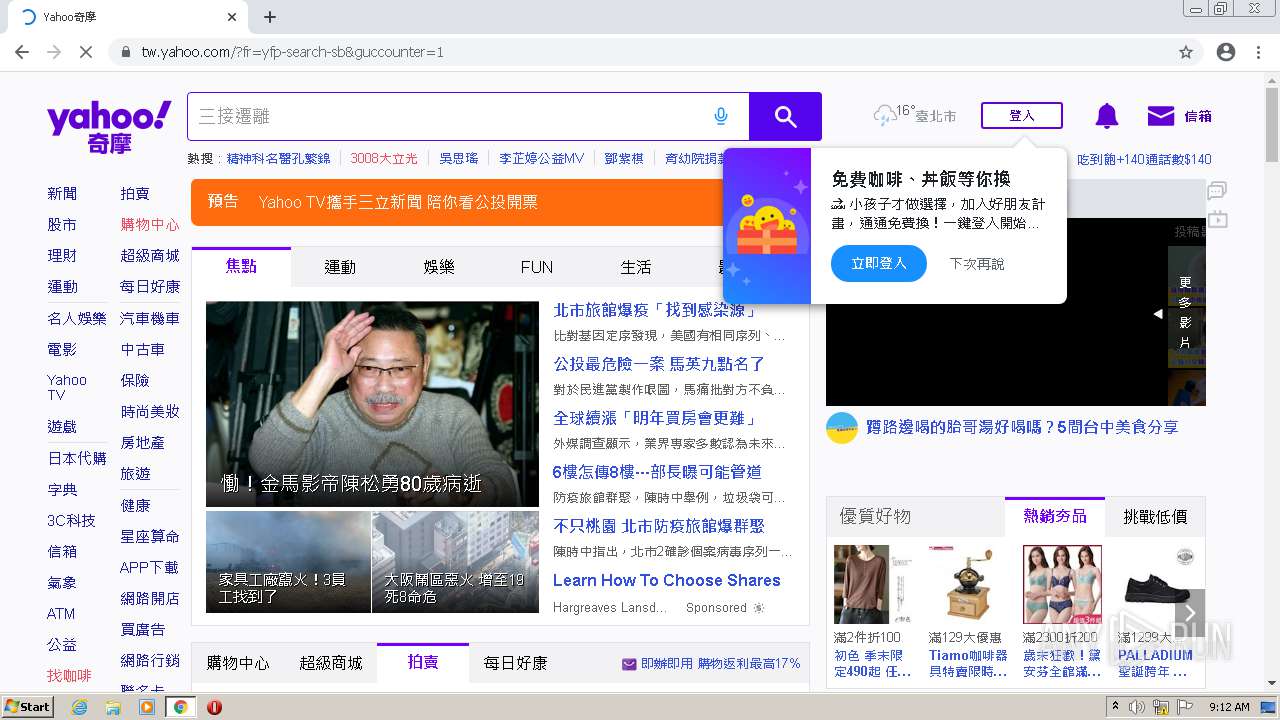This screenshot has width=1280, height=720.
Task: Open Internet Explorer from the taskbar
Action: click(x=79, y=707)
